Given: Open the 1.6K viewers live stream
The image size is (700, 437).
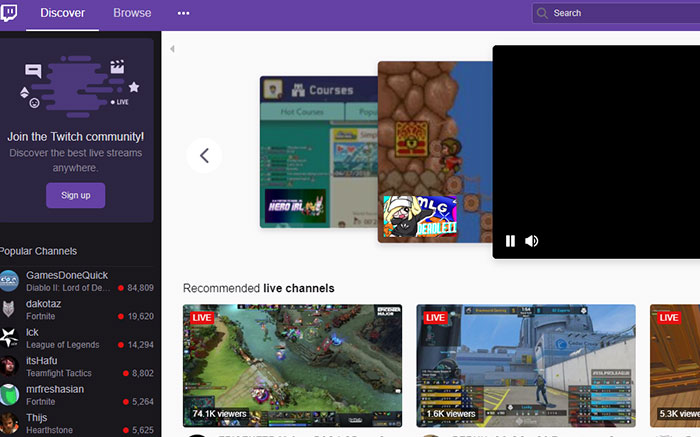Looking at the screenshot, I should click(x=526, y=366).
